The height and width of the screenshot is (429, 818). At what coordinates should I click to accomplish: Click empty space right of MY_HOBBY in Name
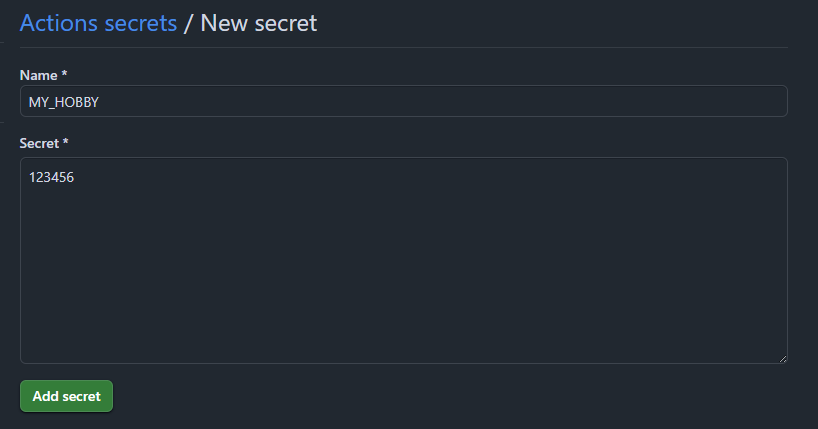point(450,101)
